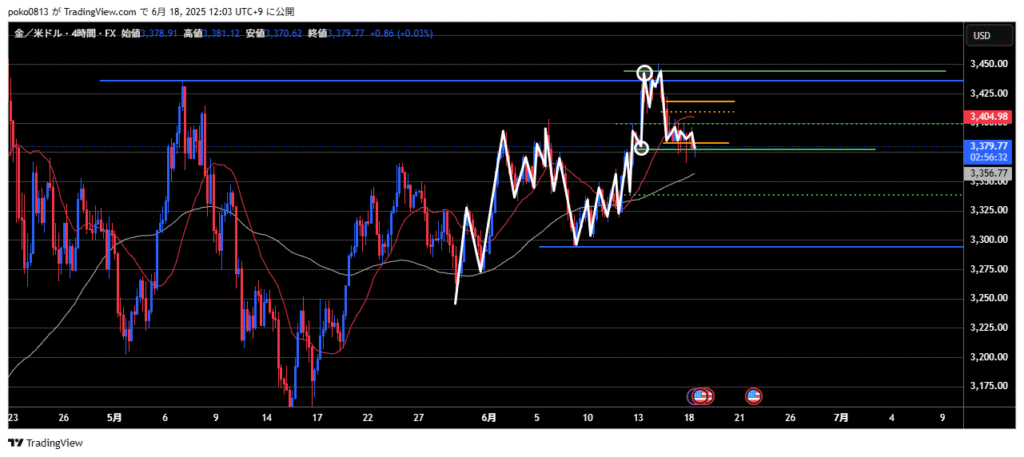Click the TradingView.com link in header
The height and width of the screenshot is (457, 1024).
coord(107,10)
